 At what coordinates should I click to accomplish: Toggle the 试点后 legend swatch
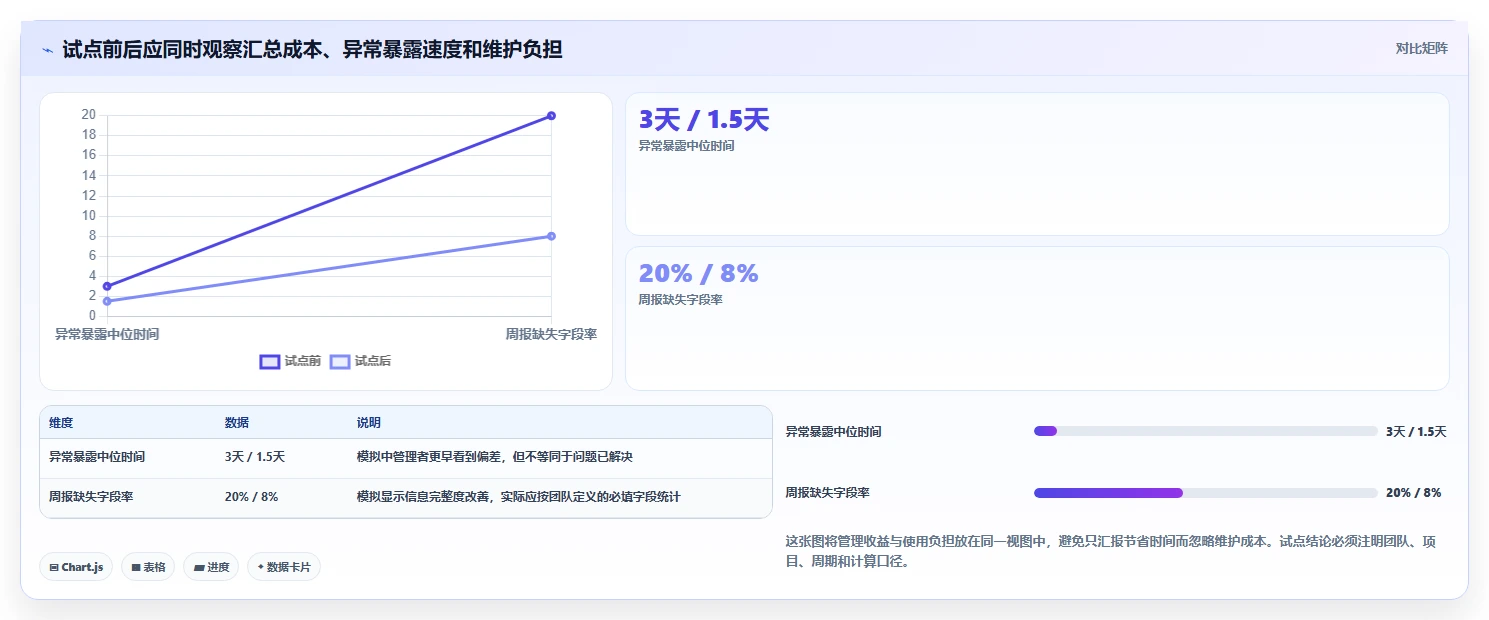pyautogui.click(x=340, y=362)
